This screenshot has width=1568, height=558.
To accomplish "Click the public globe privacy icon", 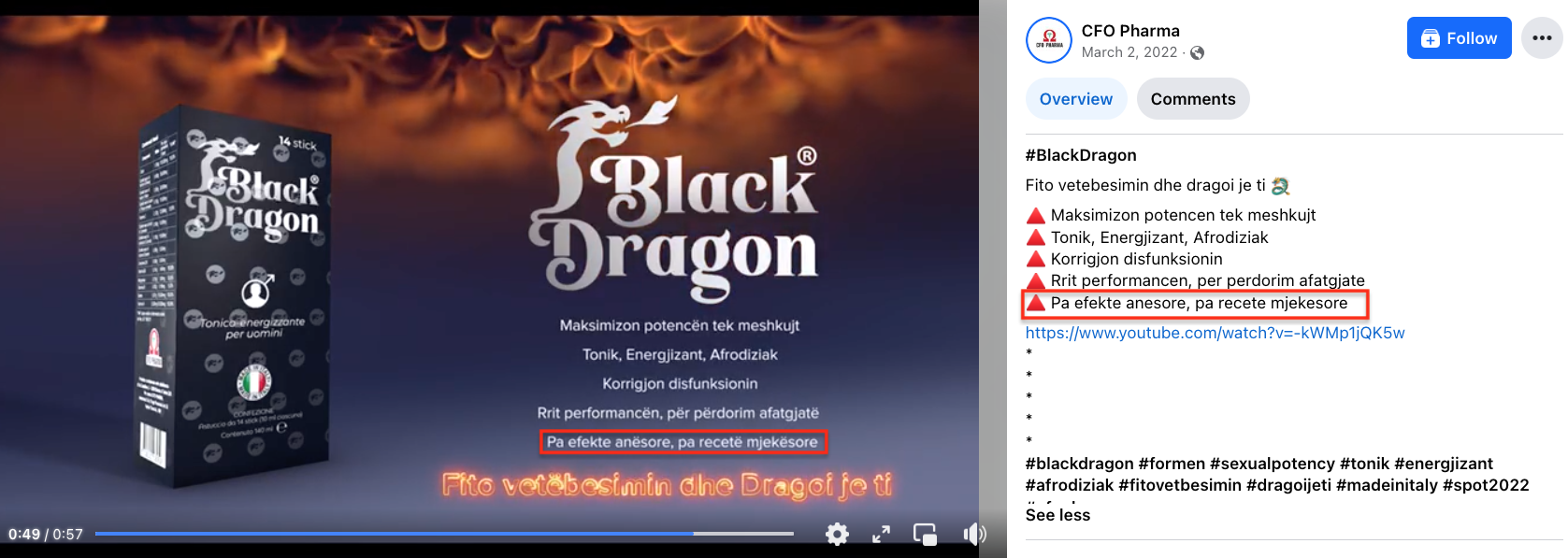I will 1198,53.
